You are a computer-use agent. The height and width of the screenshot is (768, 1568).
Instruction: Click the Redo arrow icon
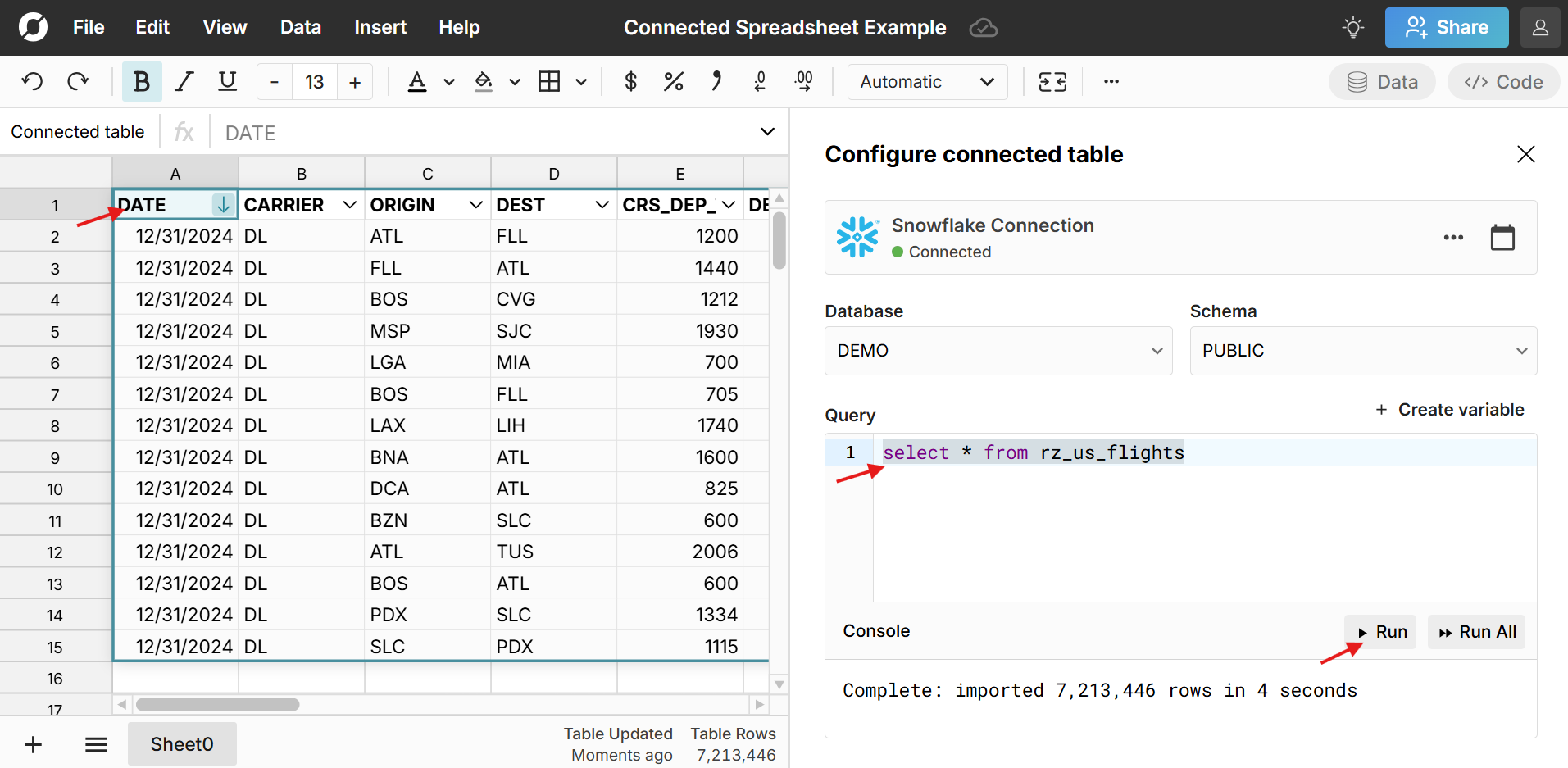[x=78, y=81]
